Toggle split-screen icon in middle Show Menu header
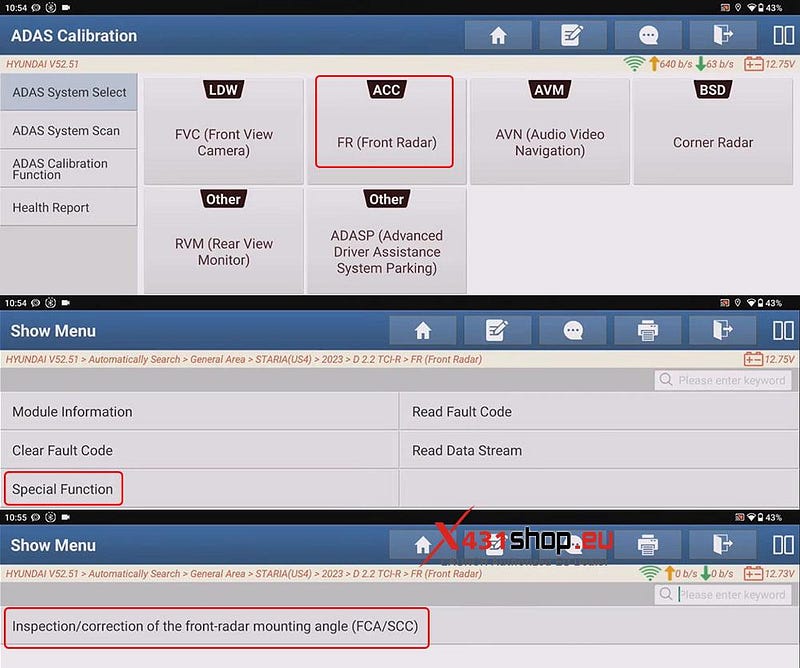 tap(783, 330)
